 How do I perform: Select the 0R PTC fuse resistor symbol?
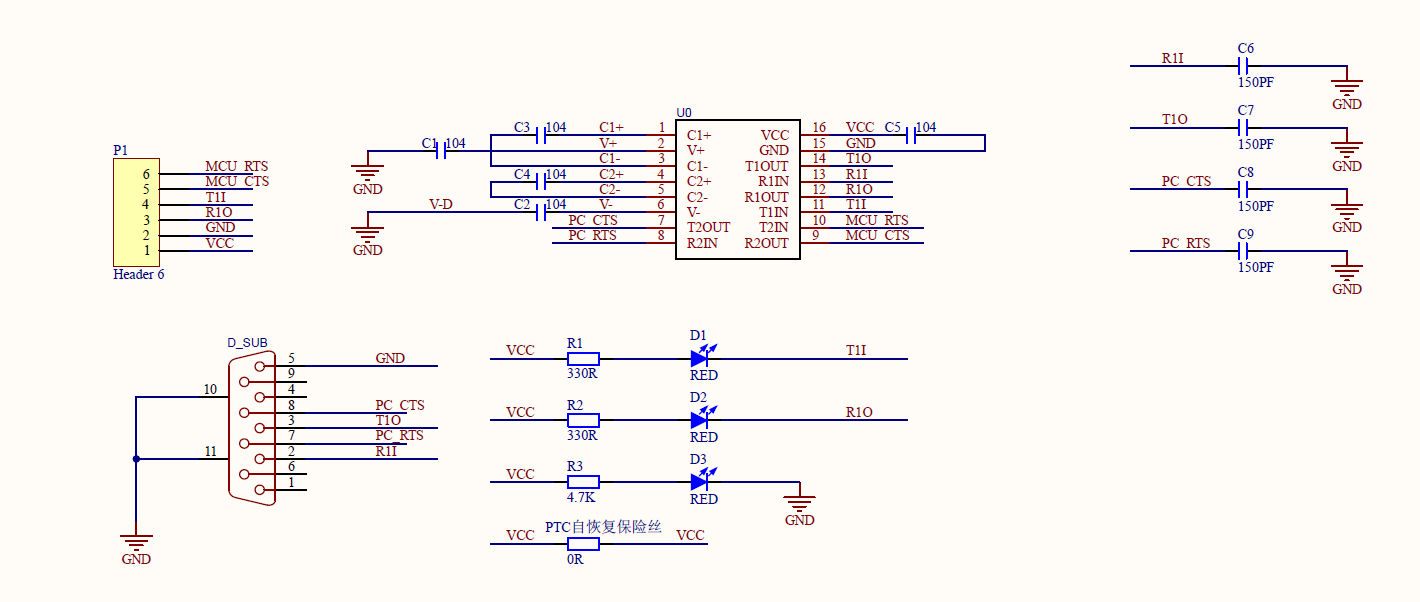click(x=583, y=544)
